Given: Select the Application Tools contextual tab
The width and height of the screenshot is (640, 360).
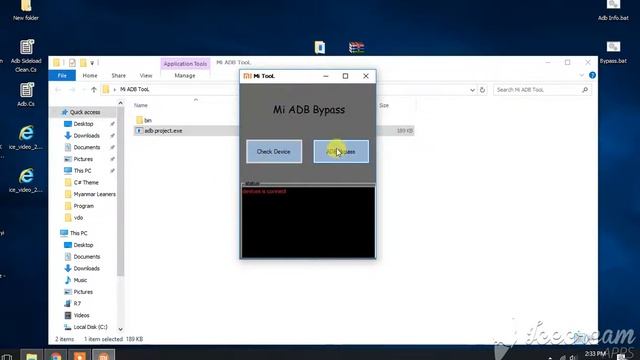Looking at the screenshot, I should 185,64.
